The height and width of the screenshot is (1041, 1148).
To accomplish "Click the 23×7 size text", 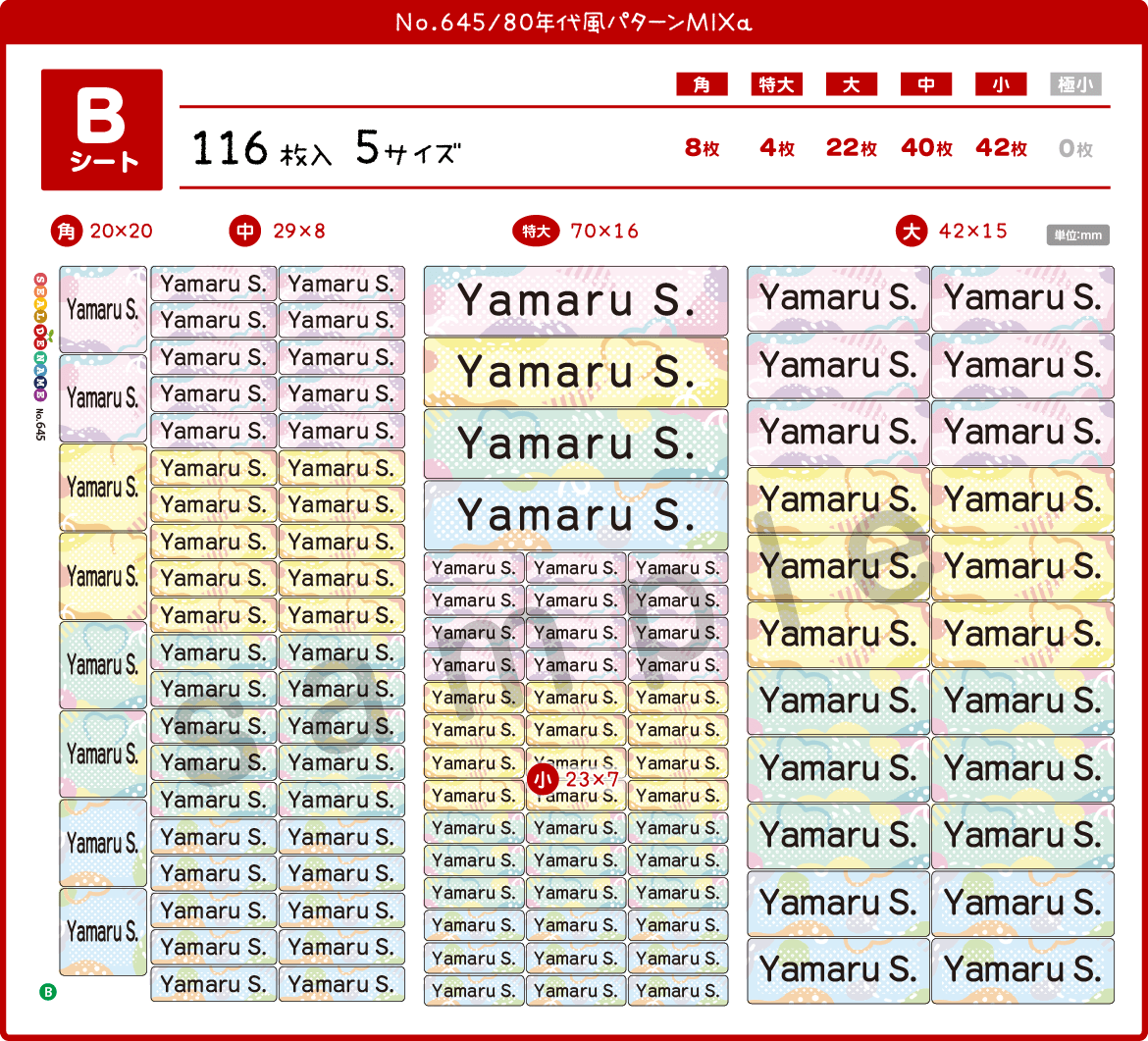I will pyautogui.click(x=593, y=780).
